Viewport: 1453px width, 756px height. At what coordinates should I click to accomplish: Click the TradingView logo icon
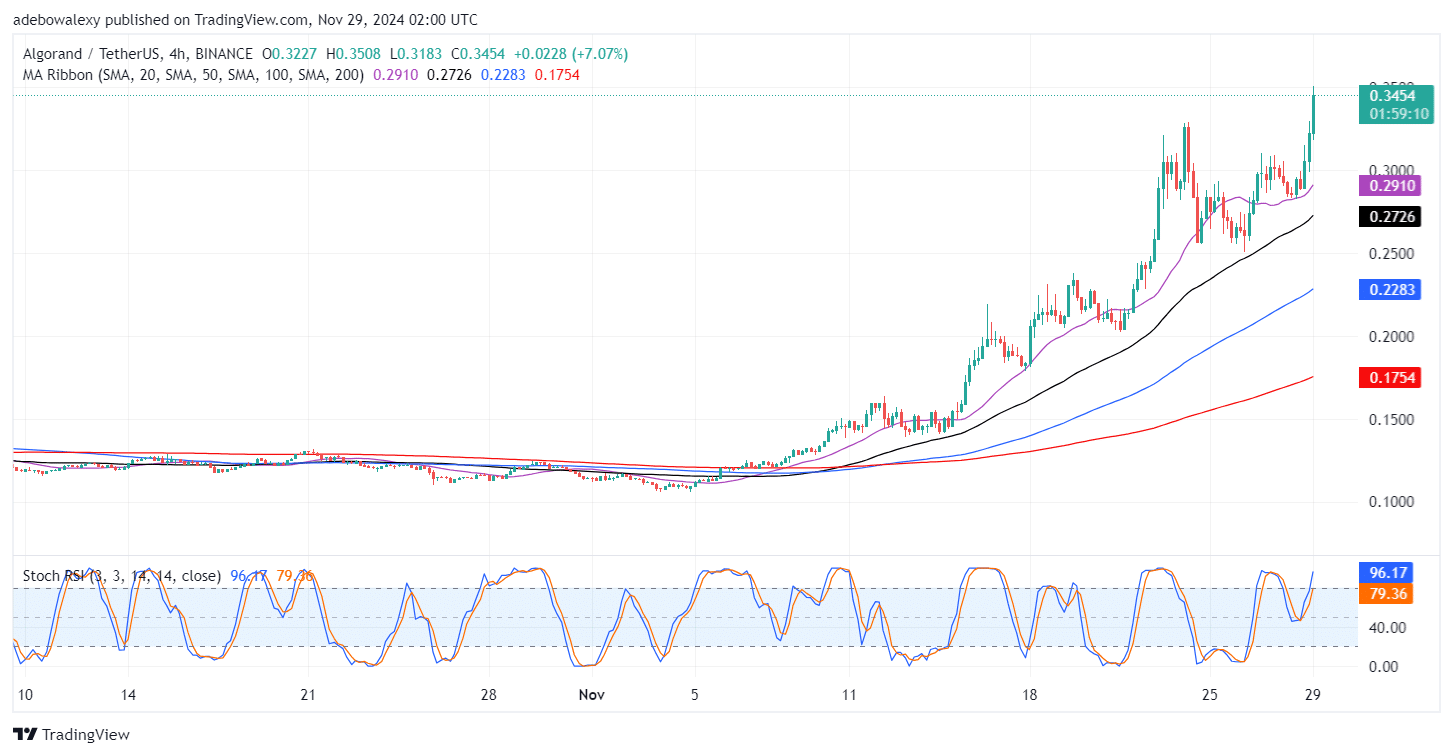click(24, 734)
